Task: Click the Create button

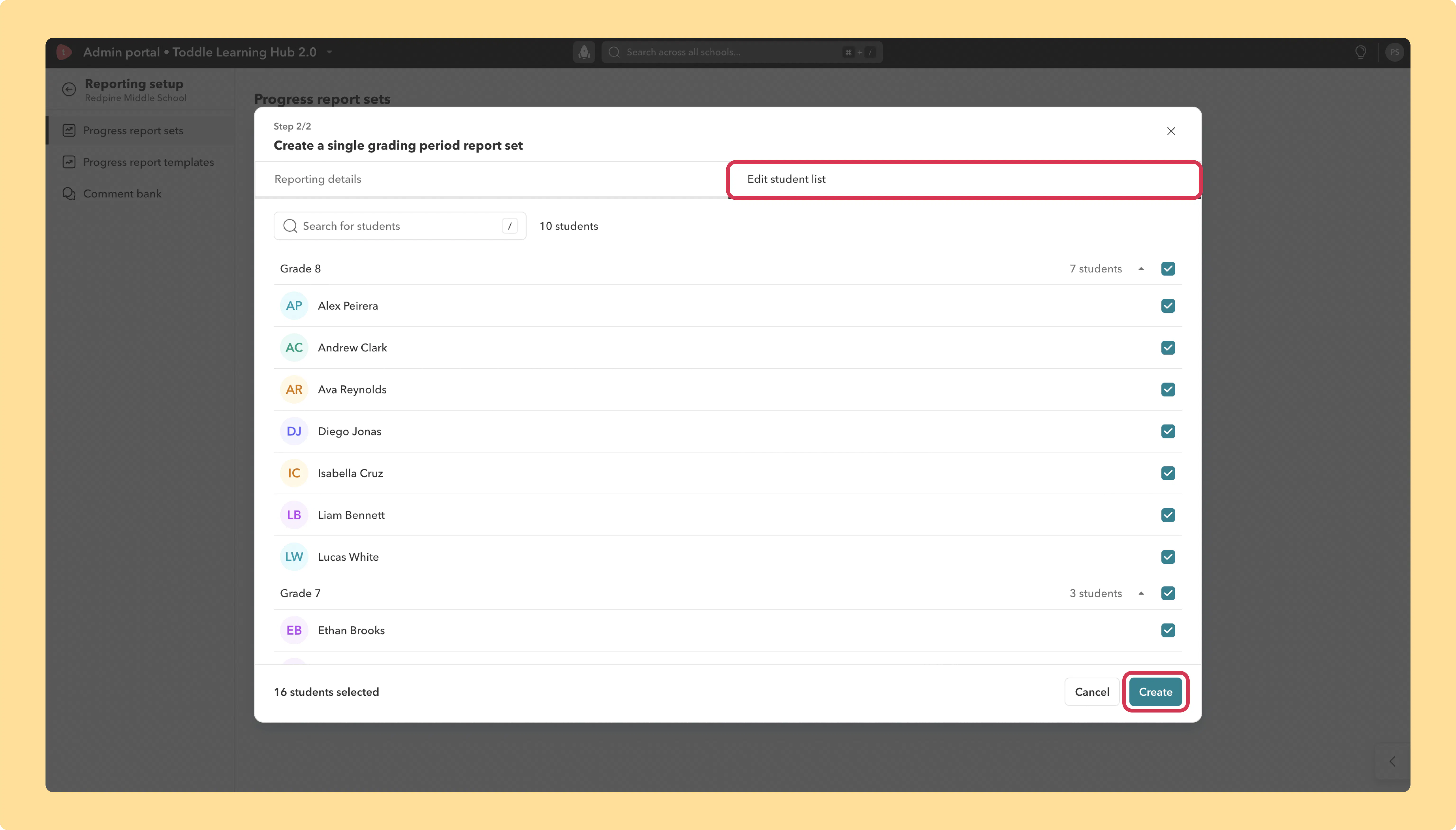Action: click(x=1156, y=692)
